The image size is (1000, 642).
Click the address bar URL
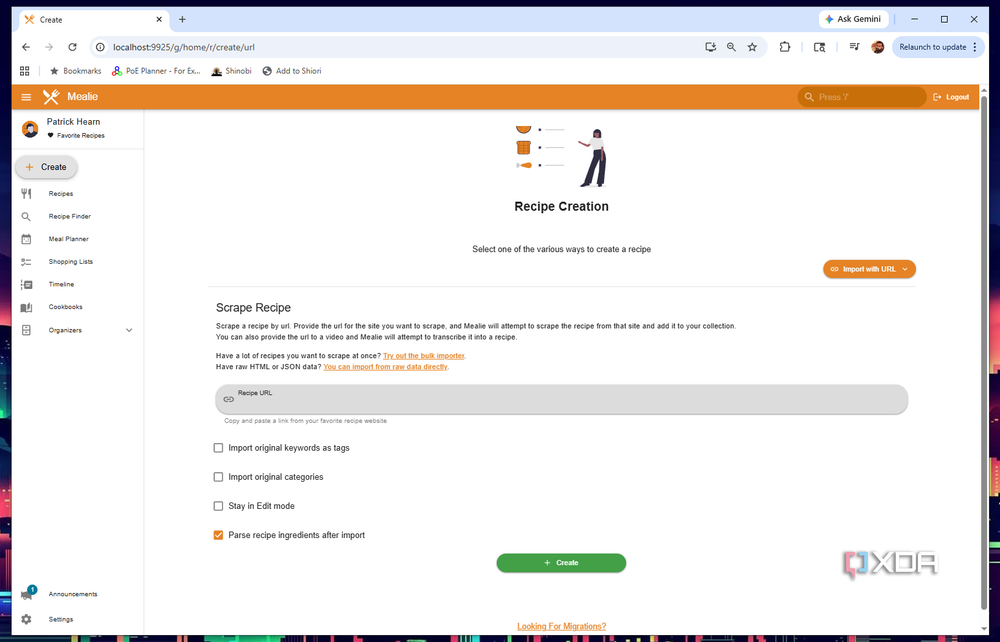(x=184, y=47)
